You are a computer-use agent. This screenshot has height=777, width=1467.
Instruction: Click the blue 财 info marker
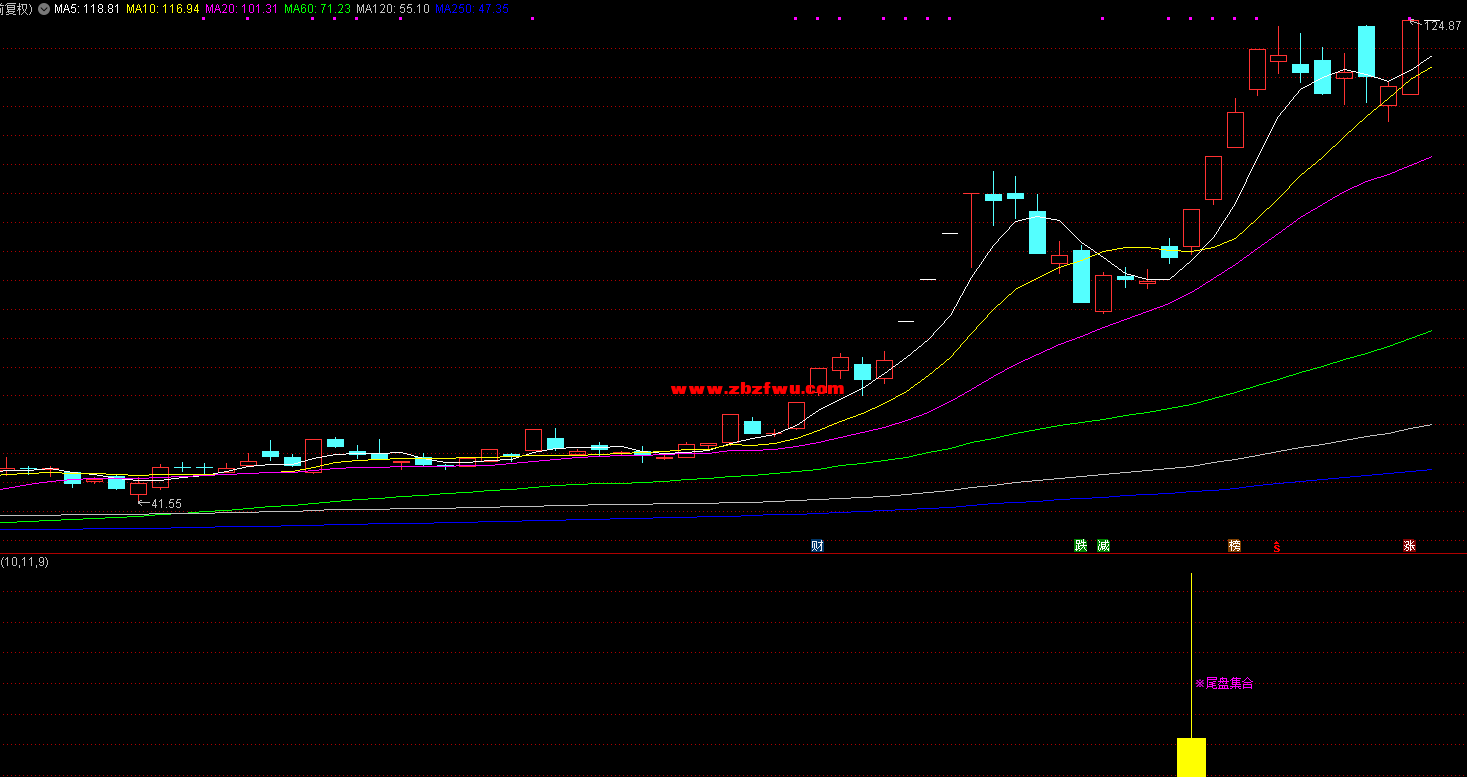point(817,546)
